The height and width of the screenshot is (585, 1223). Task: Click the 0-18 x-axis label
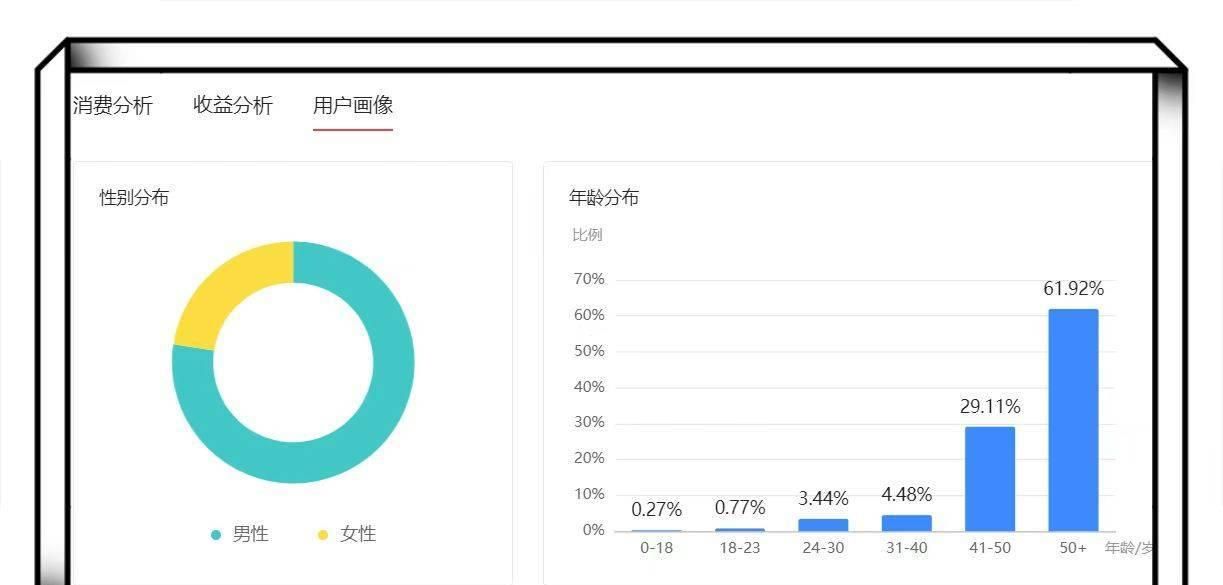(x=656, y=548)
